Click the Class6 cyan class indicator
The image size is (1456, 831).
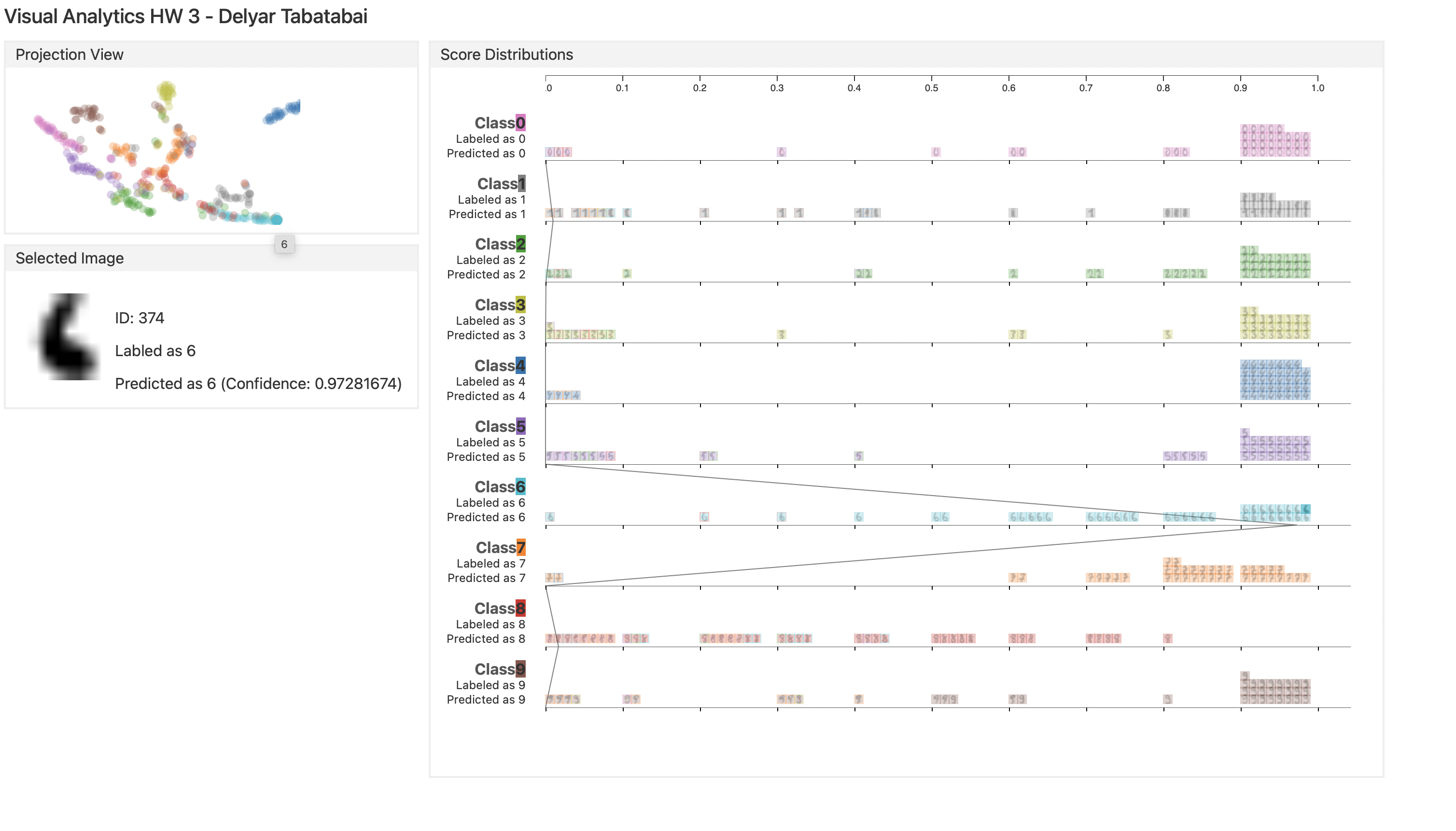coord(520,486)
